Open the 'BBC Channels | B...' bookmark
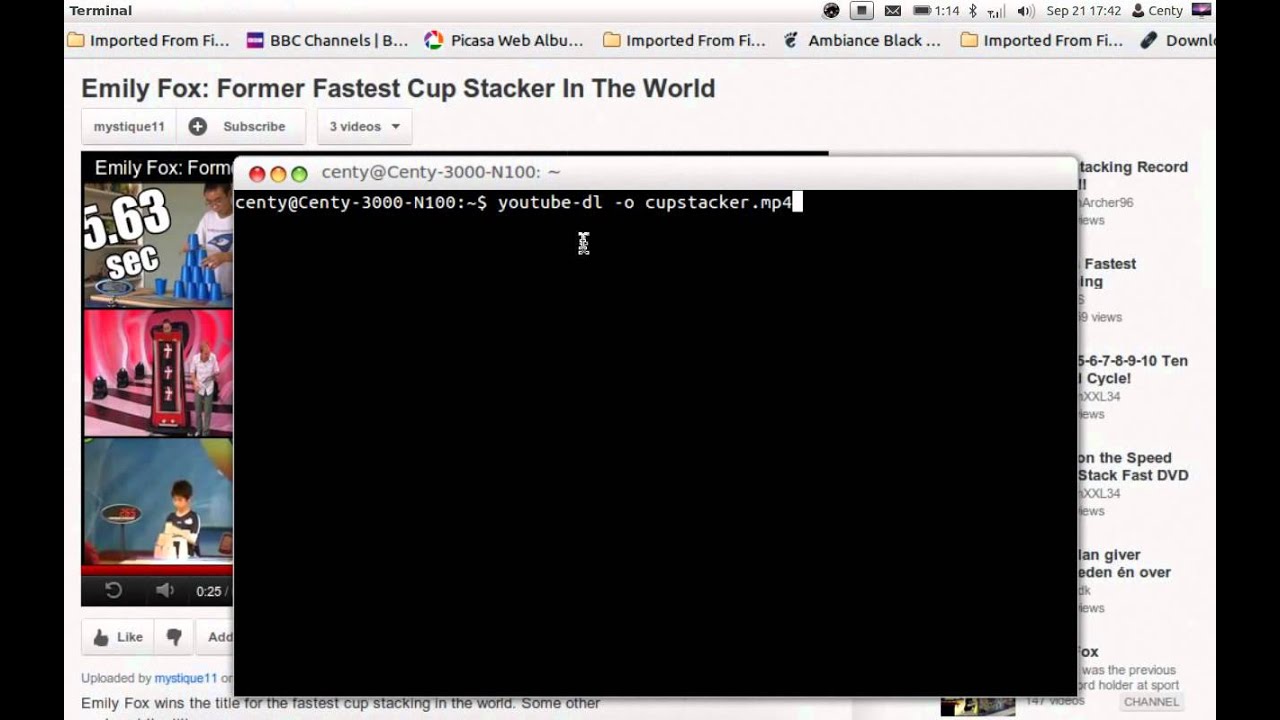 [x=327, y=41]
